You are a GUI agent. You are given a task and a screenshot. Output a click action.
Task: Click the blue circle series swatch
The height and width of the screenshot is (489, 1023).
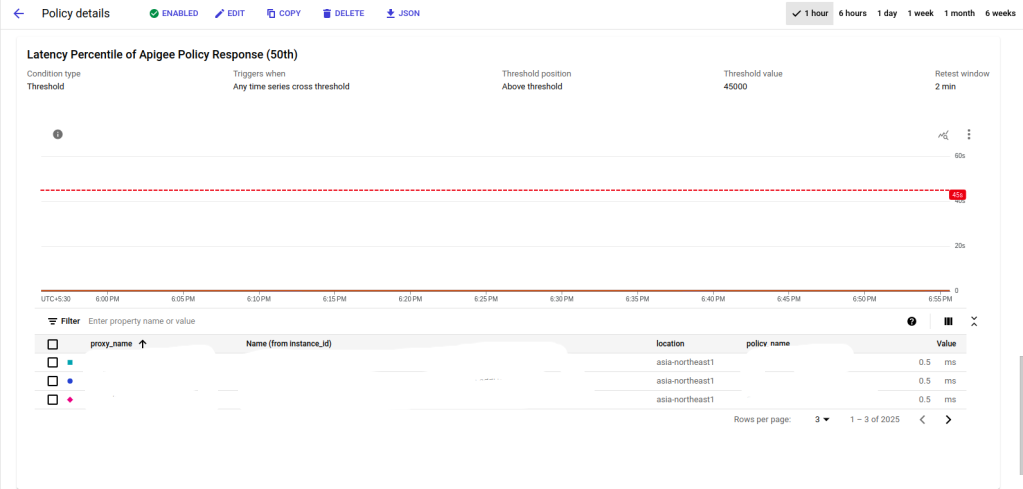[x=70, y=381]
